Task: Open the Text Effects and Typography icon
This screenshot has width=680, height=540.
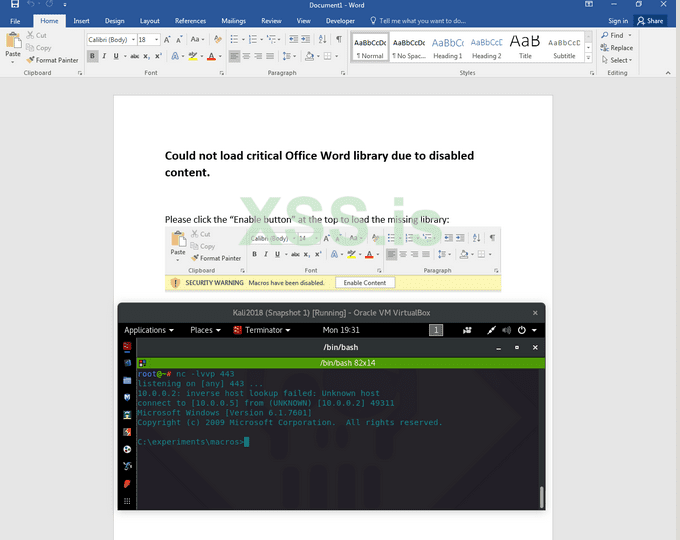Action: (175, 56)
